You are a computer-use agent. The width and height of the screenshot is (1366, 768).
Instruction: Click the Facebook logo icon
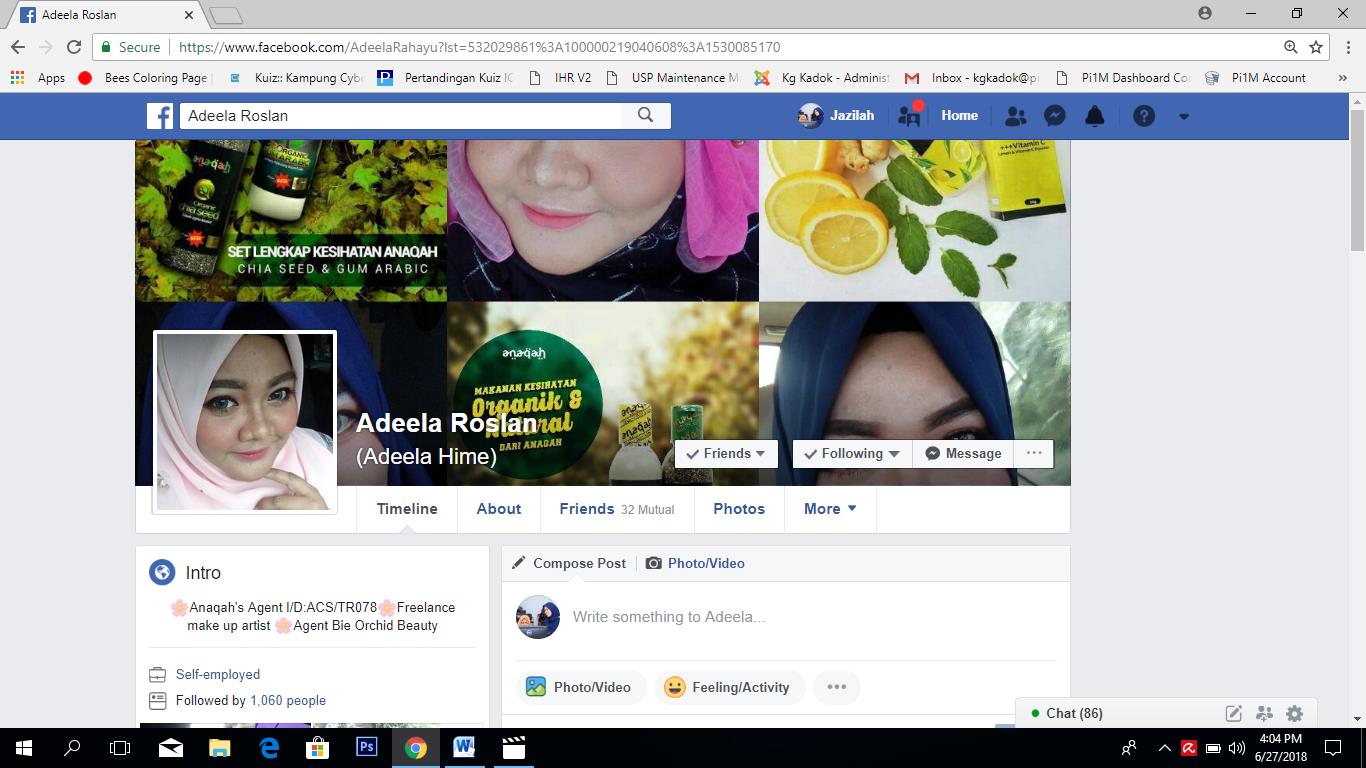160,116
